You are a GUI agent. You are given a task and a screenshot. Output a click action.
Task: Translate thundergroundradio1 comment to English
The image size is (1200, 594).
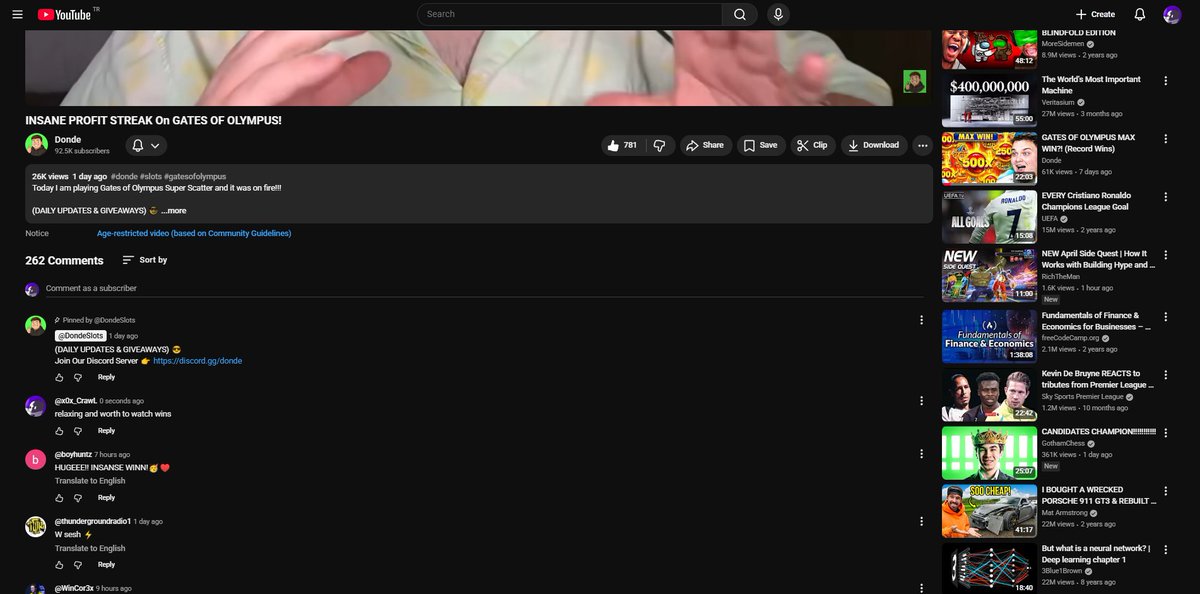pos(90,548)
